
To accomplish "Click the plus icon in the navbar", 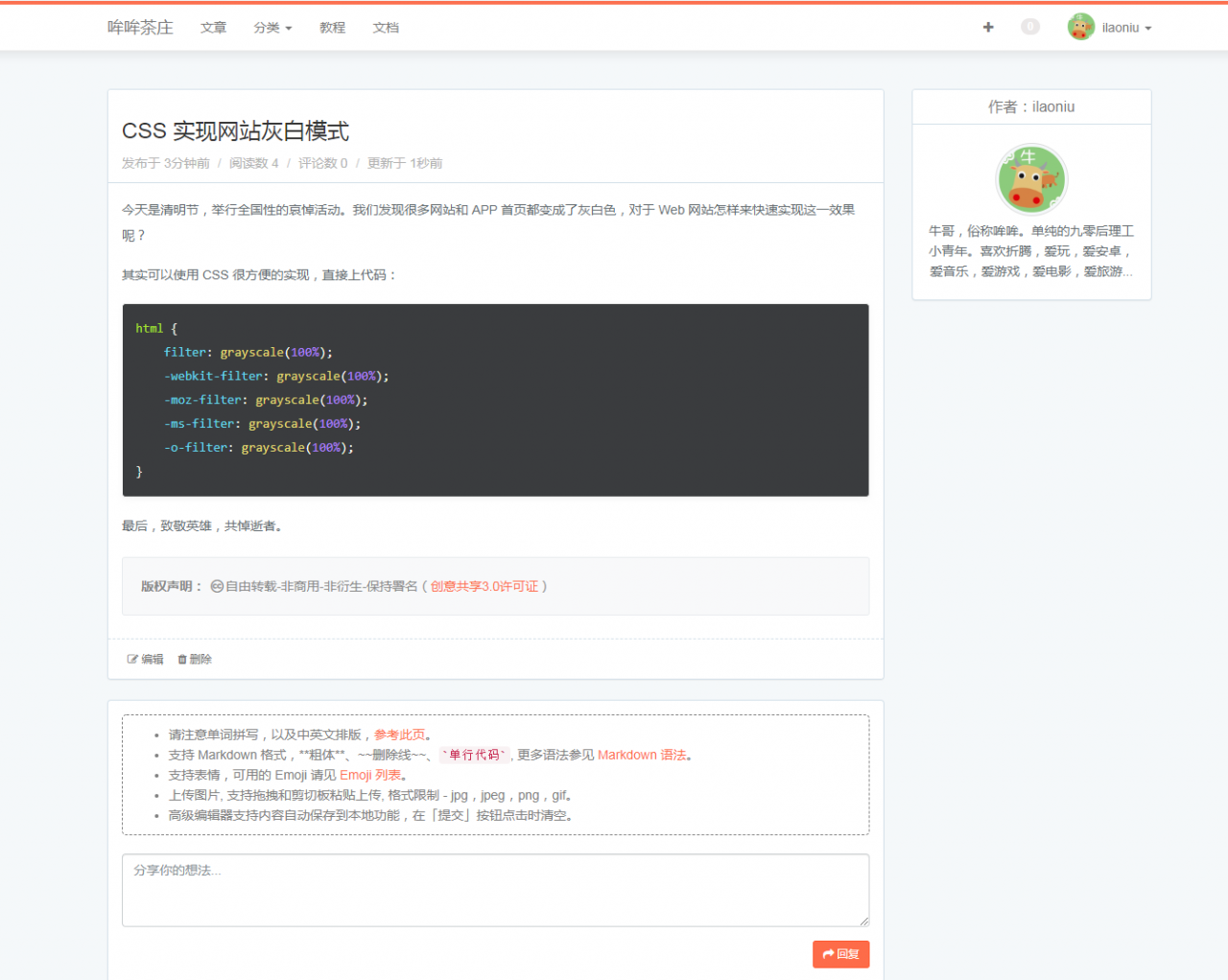I will (988, 28).
